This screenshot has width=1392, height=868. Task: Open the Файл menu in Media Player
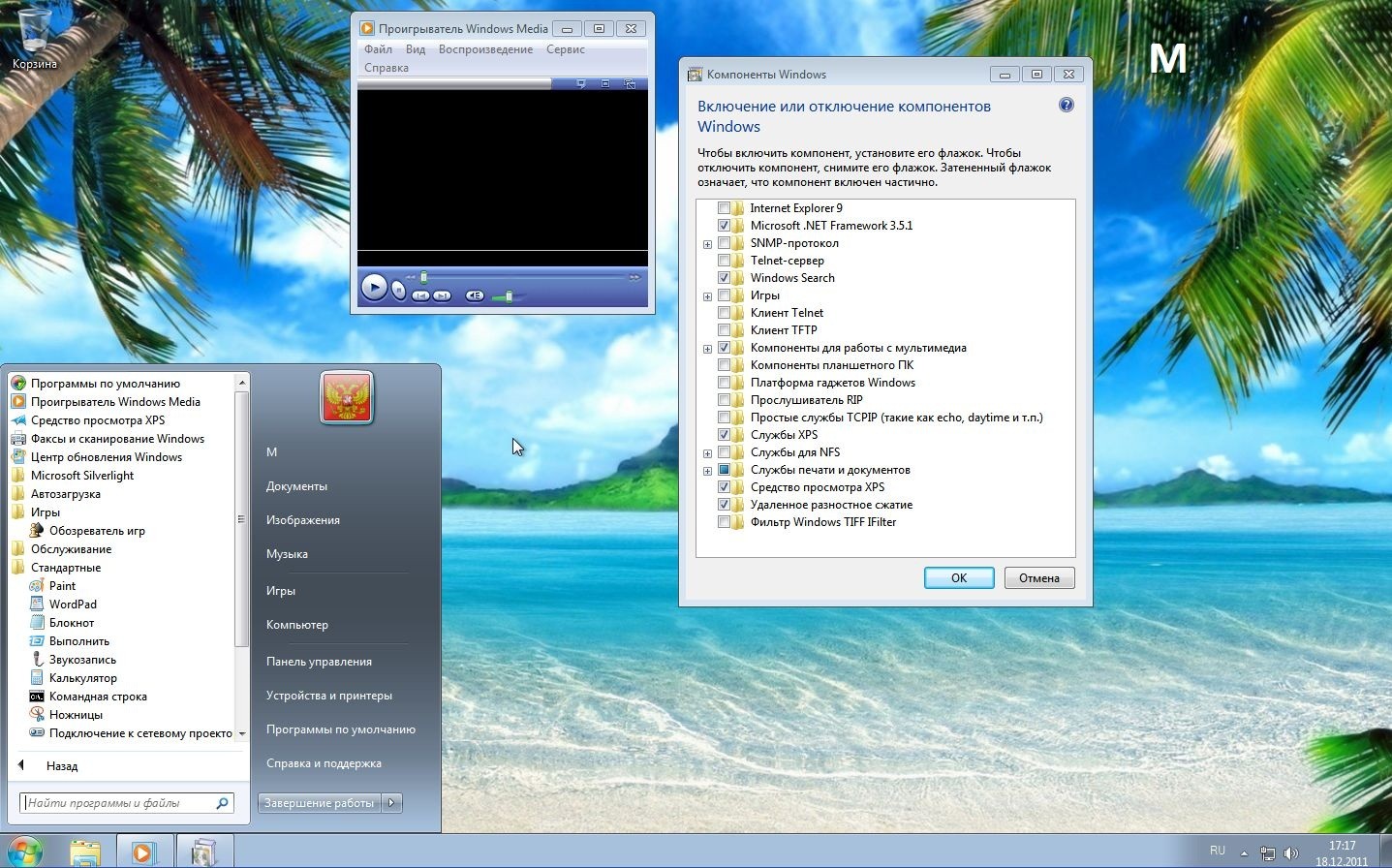pyautogui.click(x=378, y=49)
